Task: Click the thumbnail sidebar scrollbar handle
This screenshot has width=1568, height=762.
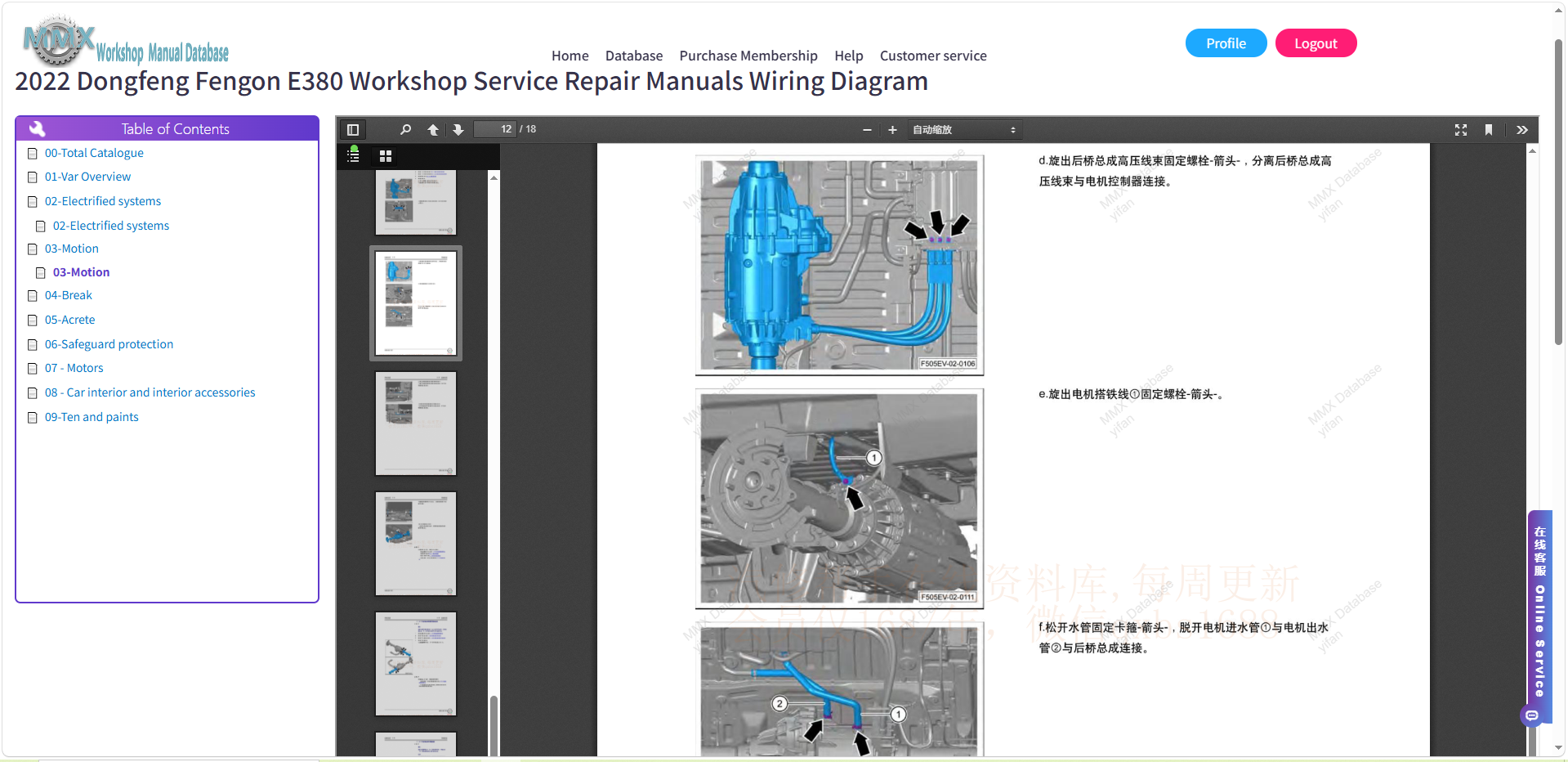Action: (494, 724)
